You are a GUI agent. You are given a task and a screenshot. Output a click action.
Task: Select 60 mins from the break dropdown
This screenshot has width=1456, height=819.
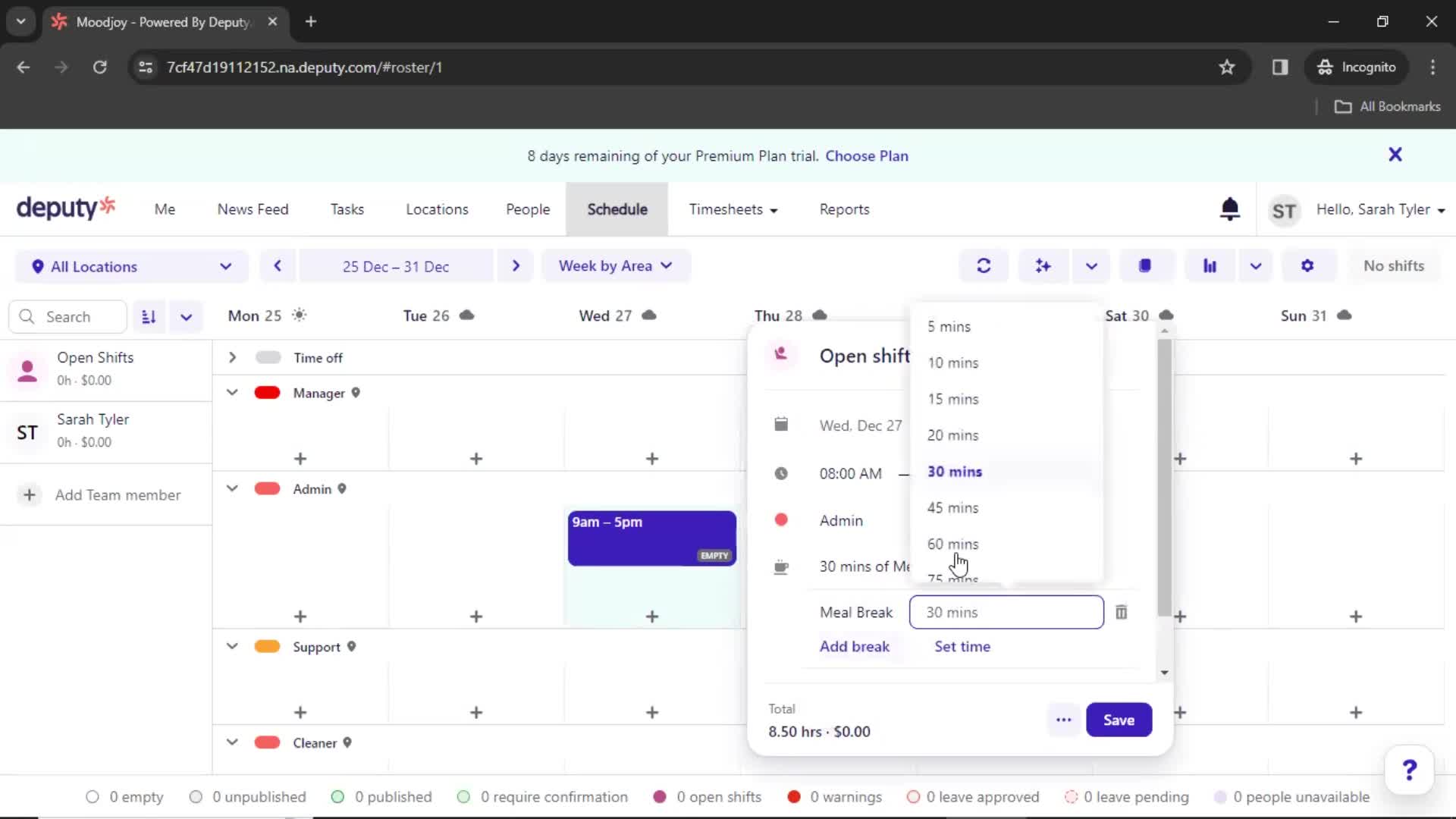click(952, 543)
